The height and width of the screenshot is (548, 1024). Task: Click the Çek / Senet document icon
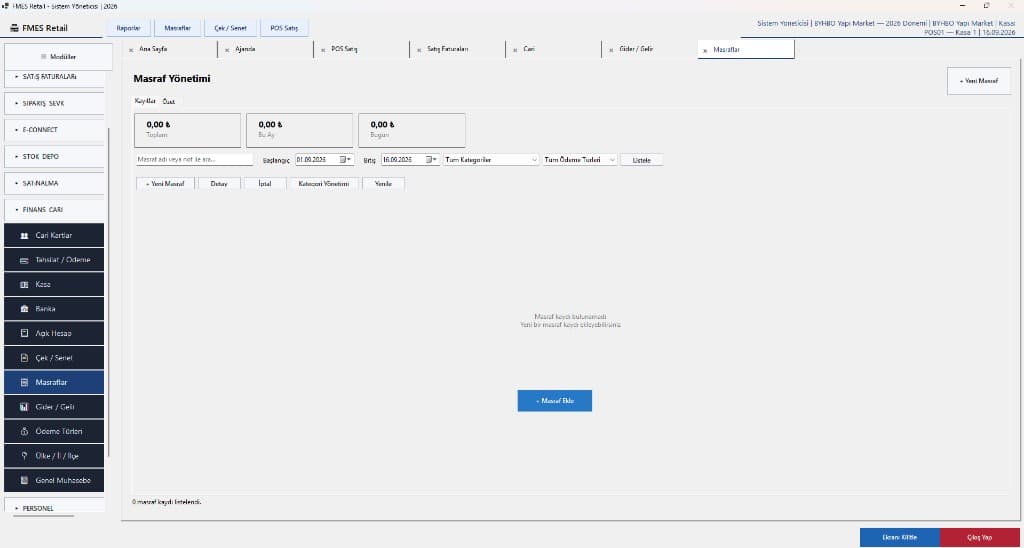click(x=24, y=358)
